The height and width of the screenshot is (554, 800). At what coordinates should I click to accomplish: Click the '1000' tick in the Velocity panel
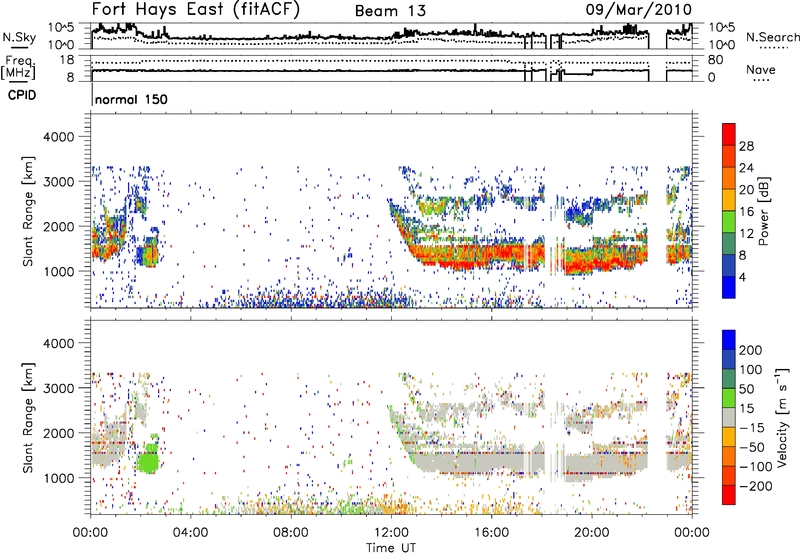pos(58,478)
